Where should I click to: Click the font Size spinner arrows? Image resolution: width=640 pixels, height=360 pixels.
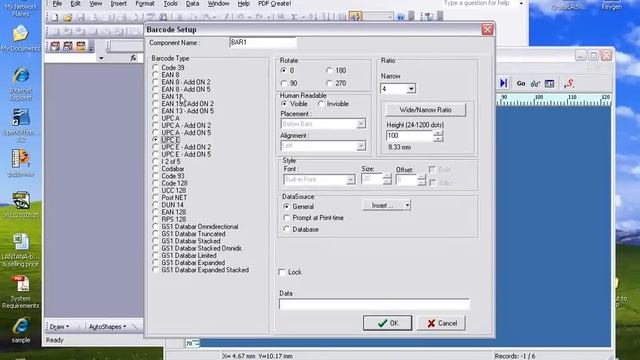point(387,179)
